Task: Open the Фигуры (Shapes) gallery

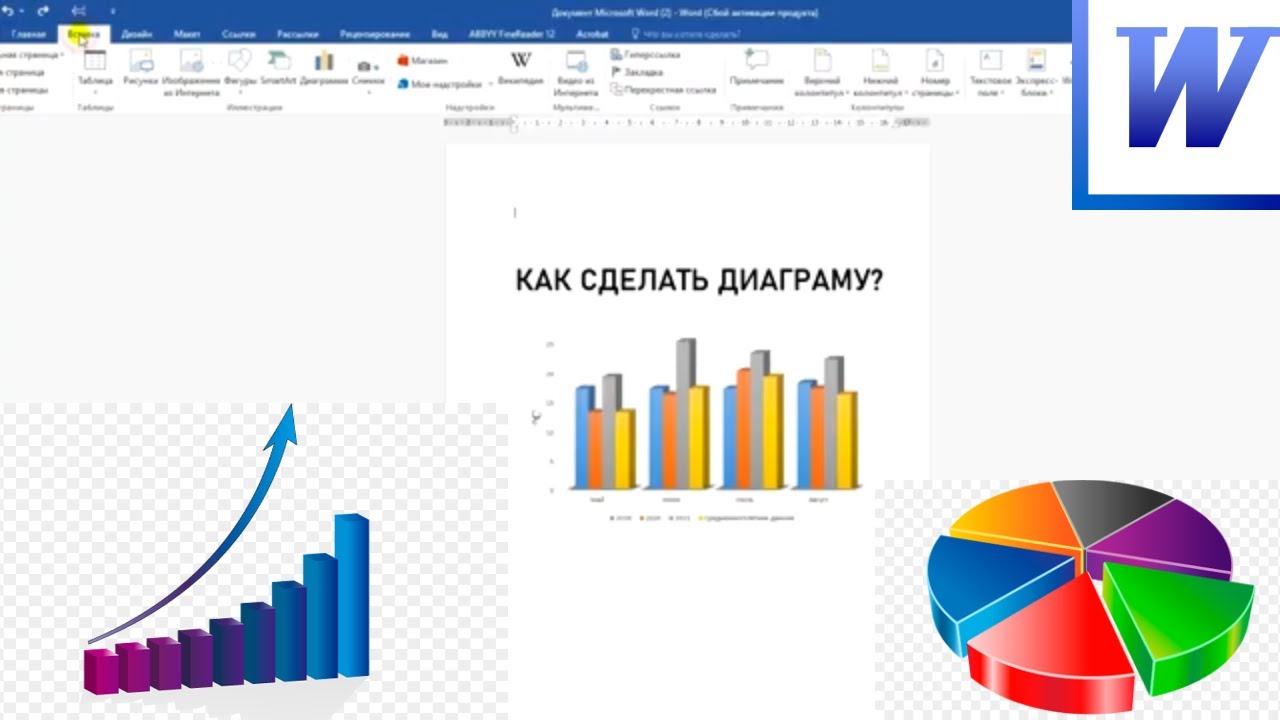Action: [240, 71]
